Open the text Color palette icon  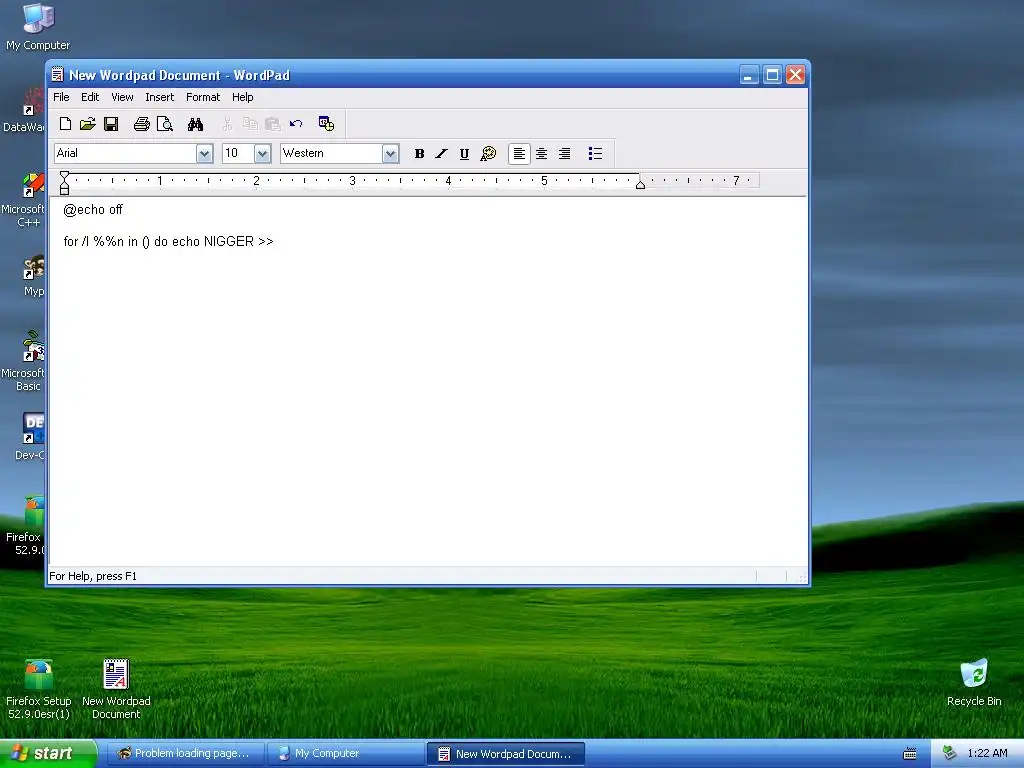coord(488,153)
